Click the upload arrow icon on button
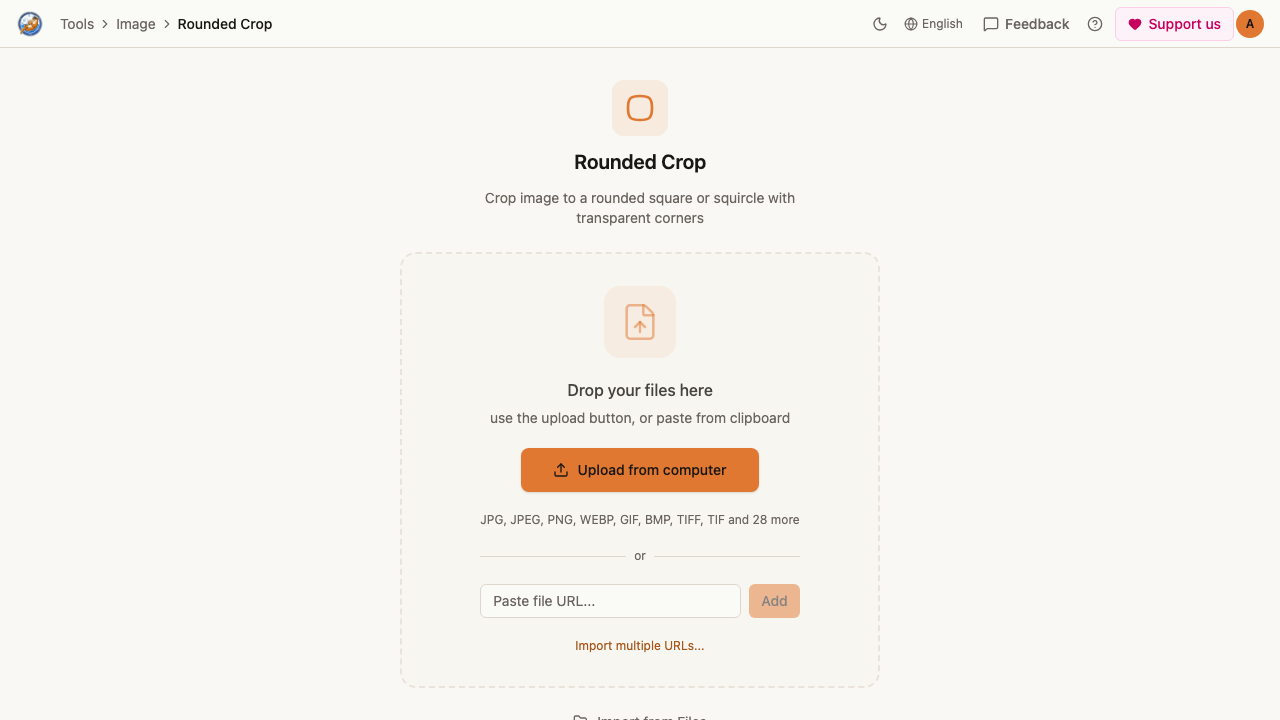This screenshot has height=720, width=1280. pyautogui.click(x=561, y=470)
